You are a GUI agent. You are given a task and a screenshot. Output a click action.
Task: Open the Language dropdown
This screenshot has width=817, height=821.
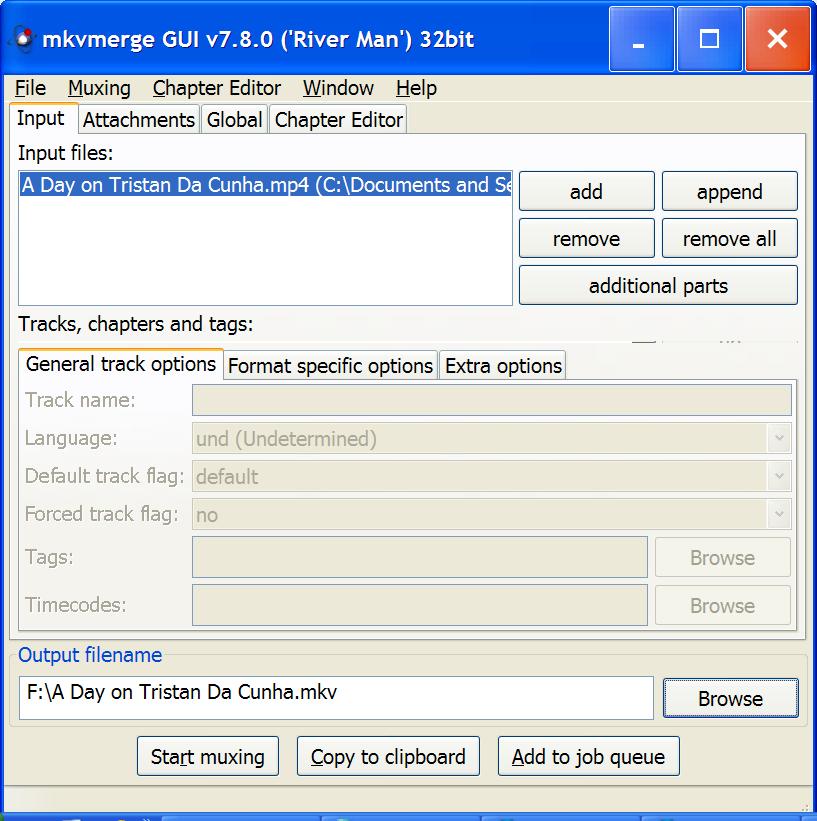click(x=492, y=438)
